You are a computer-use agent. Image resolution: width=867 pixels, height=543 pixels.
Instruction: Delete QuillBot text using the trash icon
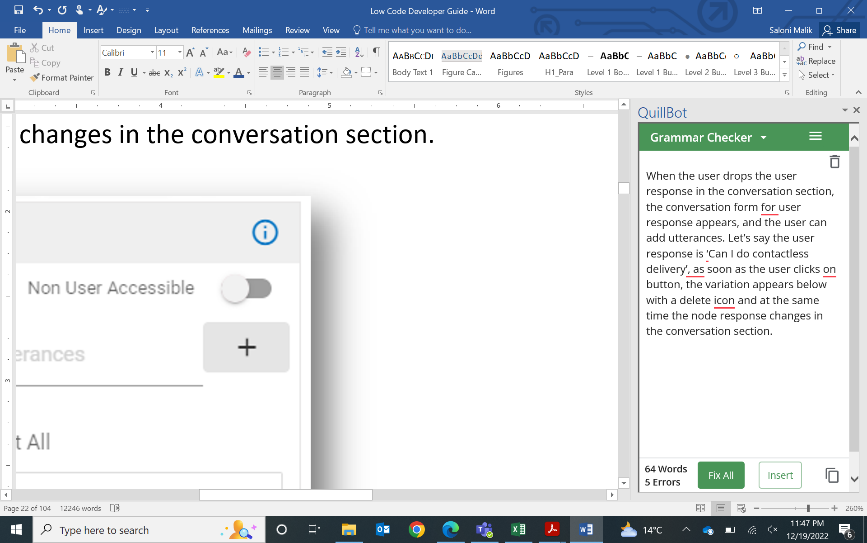[x=834, y=161]
